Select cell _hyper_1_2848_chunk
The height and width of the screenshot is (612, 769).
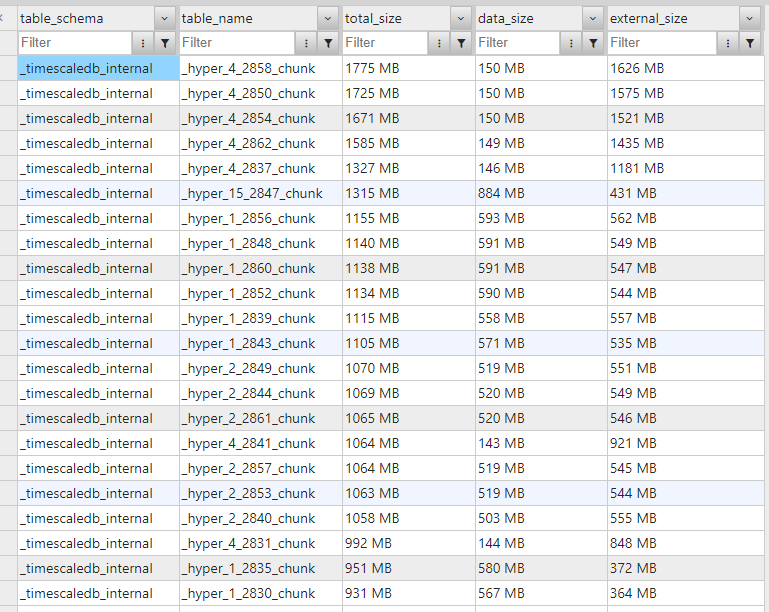[261, 243]
